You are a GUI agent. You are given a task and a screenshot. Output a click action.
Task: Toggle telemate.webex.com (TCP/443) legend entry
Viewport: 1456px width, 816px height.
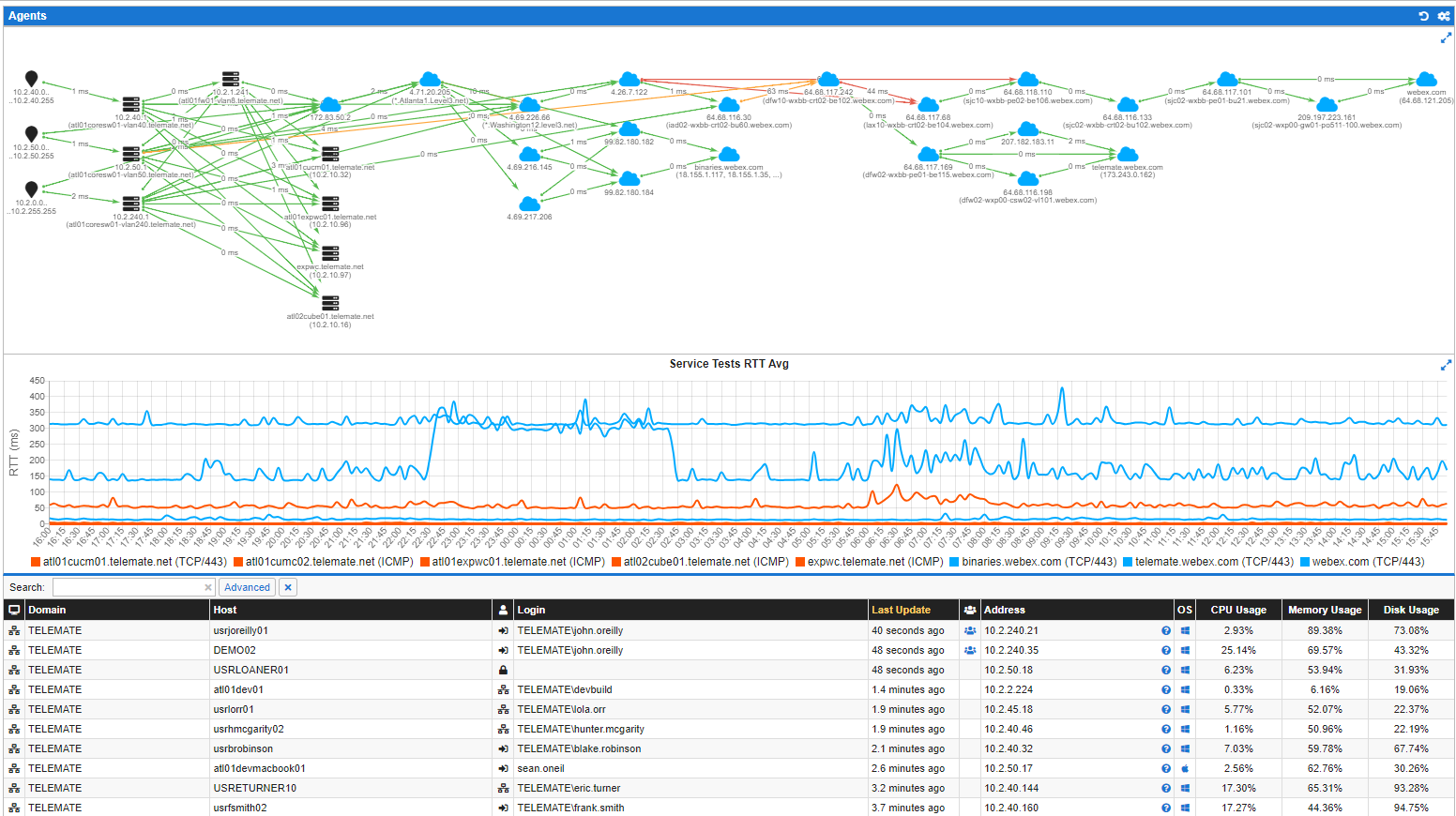pyautogui.click(x=1207, y=562)
